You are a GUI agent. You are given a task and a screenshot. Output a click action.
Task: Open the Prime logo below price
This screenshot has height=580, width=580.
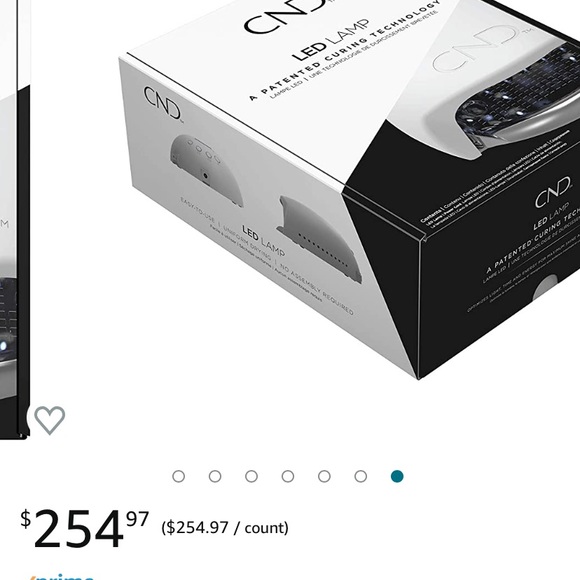(61, 576)
